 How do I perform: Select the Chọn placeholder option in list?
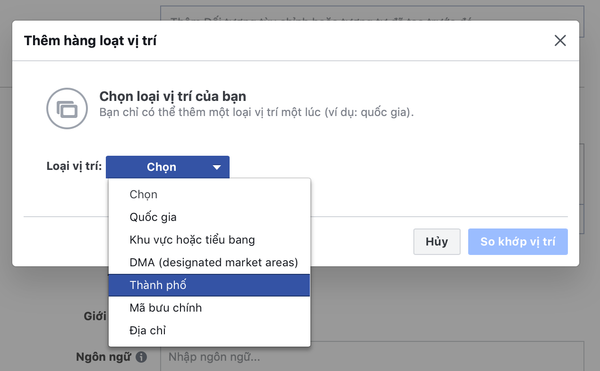tap(209, 194)
